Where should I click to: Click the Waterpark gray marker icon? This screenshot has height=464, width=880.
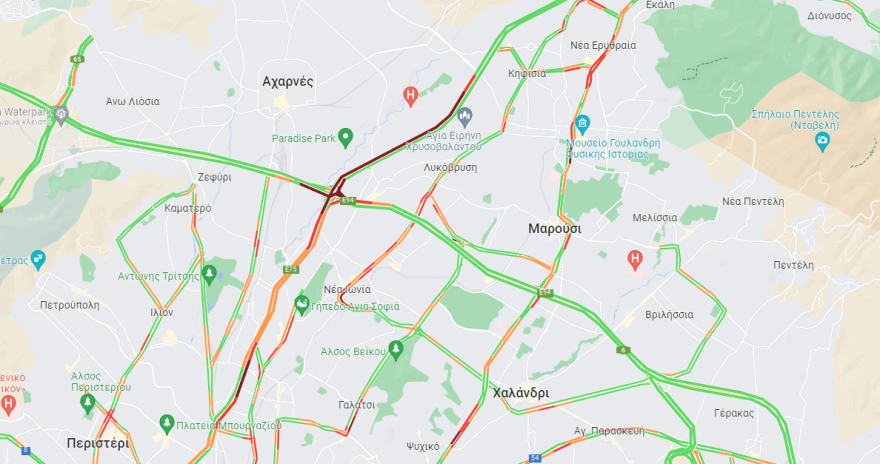point(61,115)
